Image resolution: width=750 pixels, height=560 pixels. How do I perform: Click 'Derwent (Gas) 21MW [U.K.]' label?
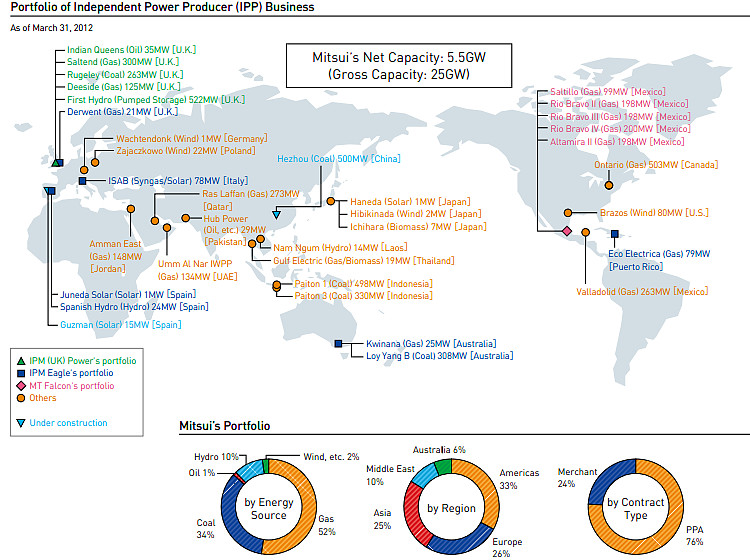[122, 111]
